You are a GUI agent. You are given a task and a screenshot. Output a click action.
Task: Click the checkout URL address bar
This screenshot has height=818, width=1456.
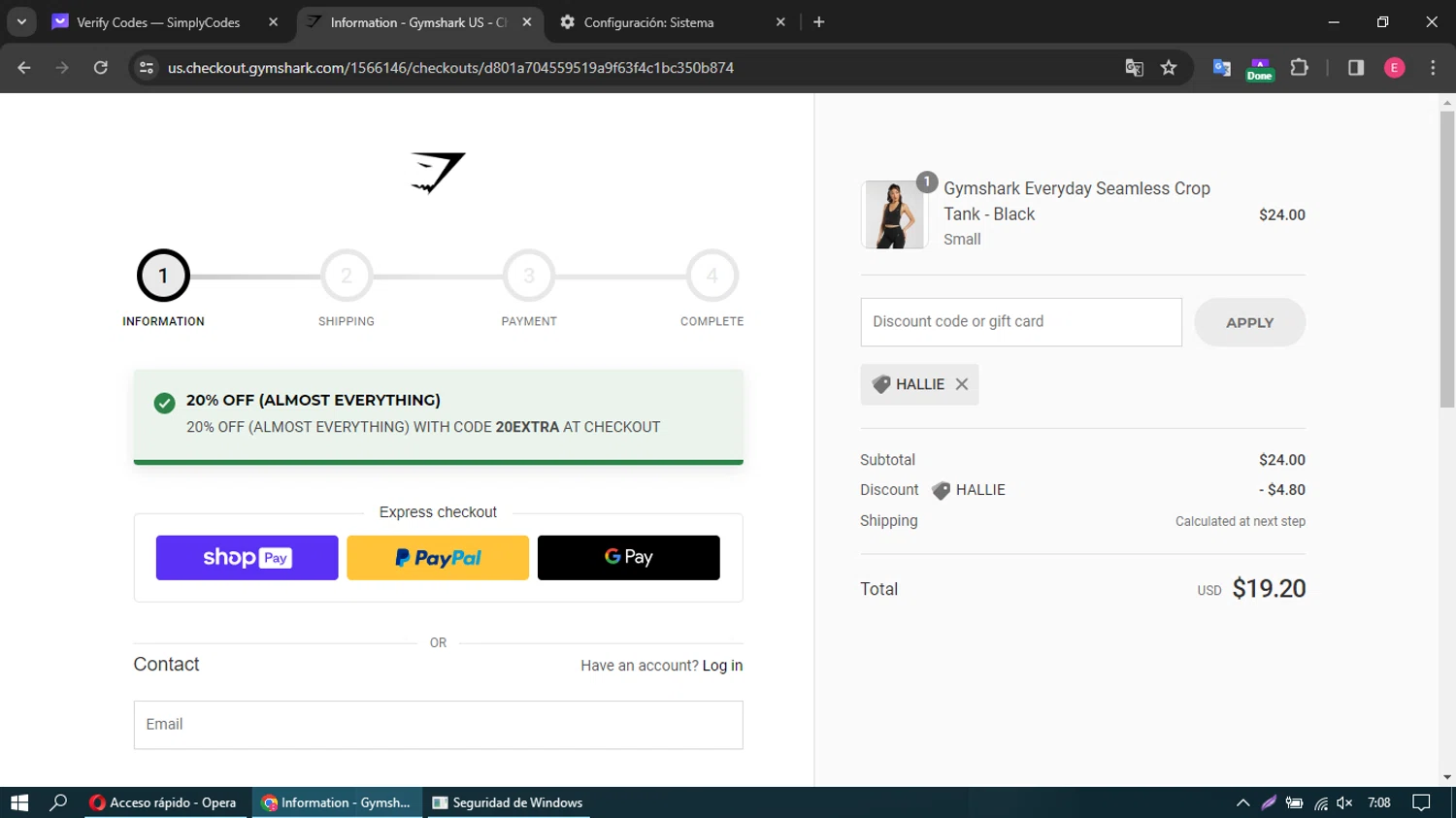(450, 68)
